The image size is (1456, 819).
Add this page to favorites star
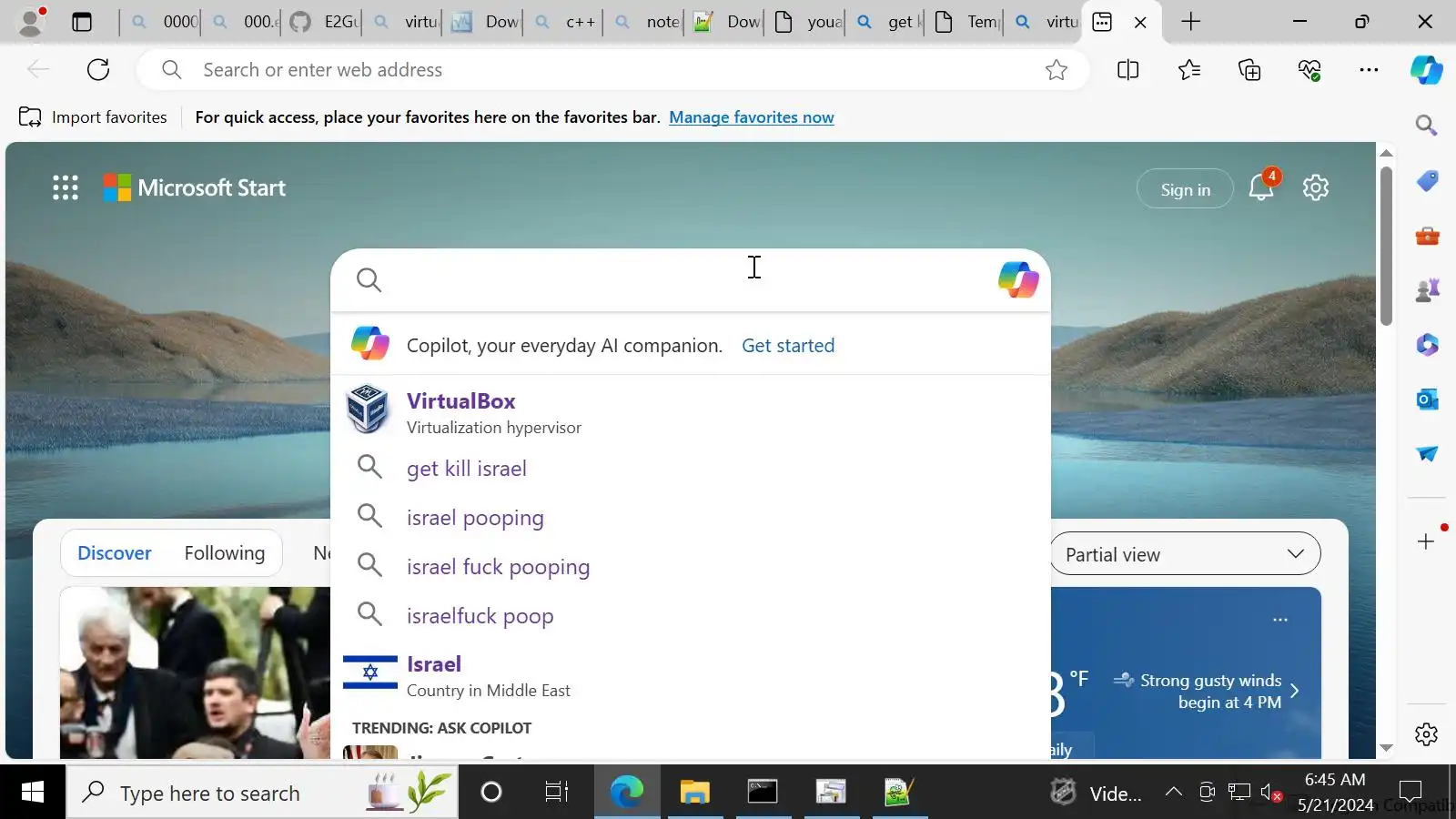click(x=1056, y=70)
